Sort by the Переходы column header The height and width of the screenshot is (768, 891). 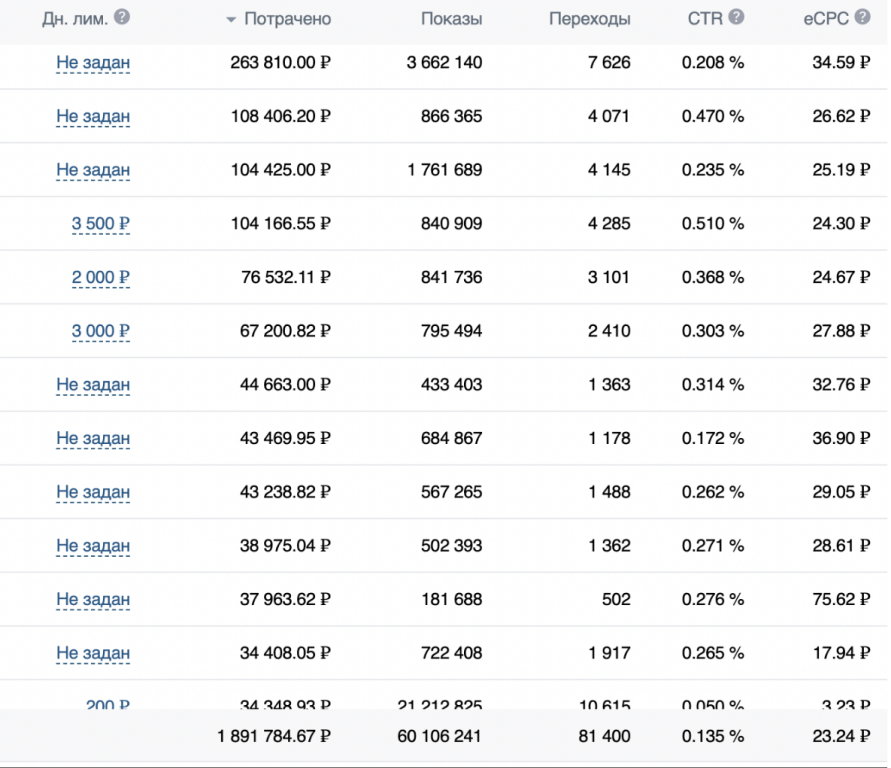589,19
